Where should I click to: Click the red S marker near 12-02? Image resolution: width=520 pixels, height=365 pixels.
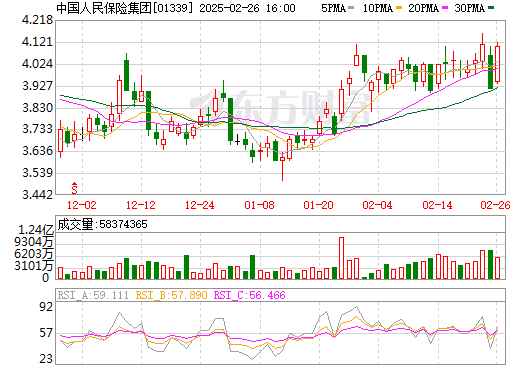point(75,188)
